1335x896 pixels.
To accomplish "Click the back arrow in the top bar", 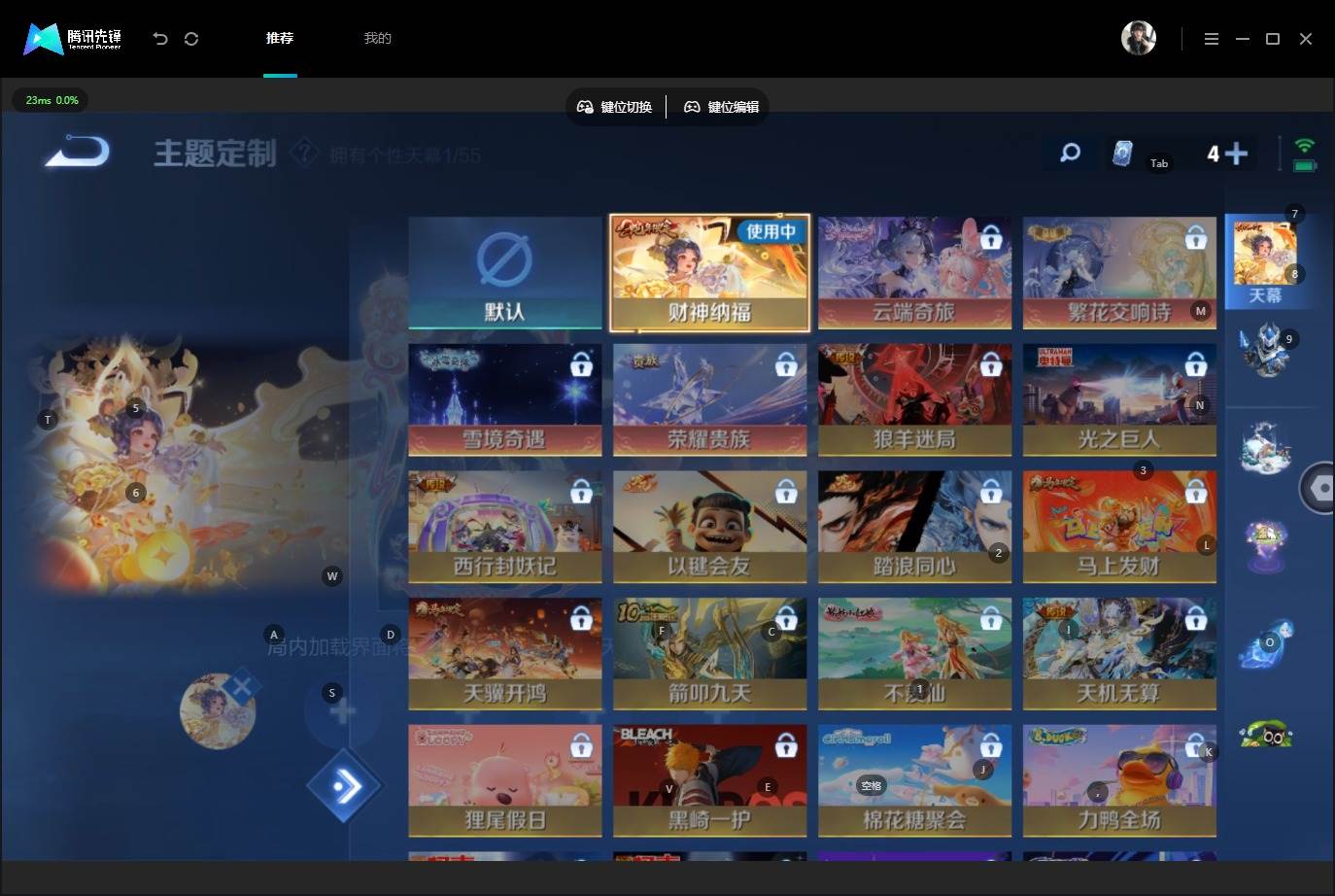I will coord(160,39).
